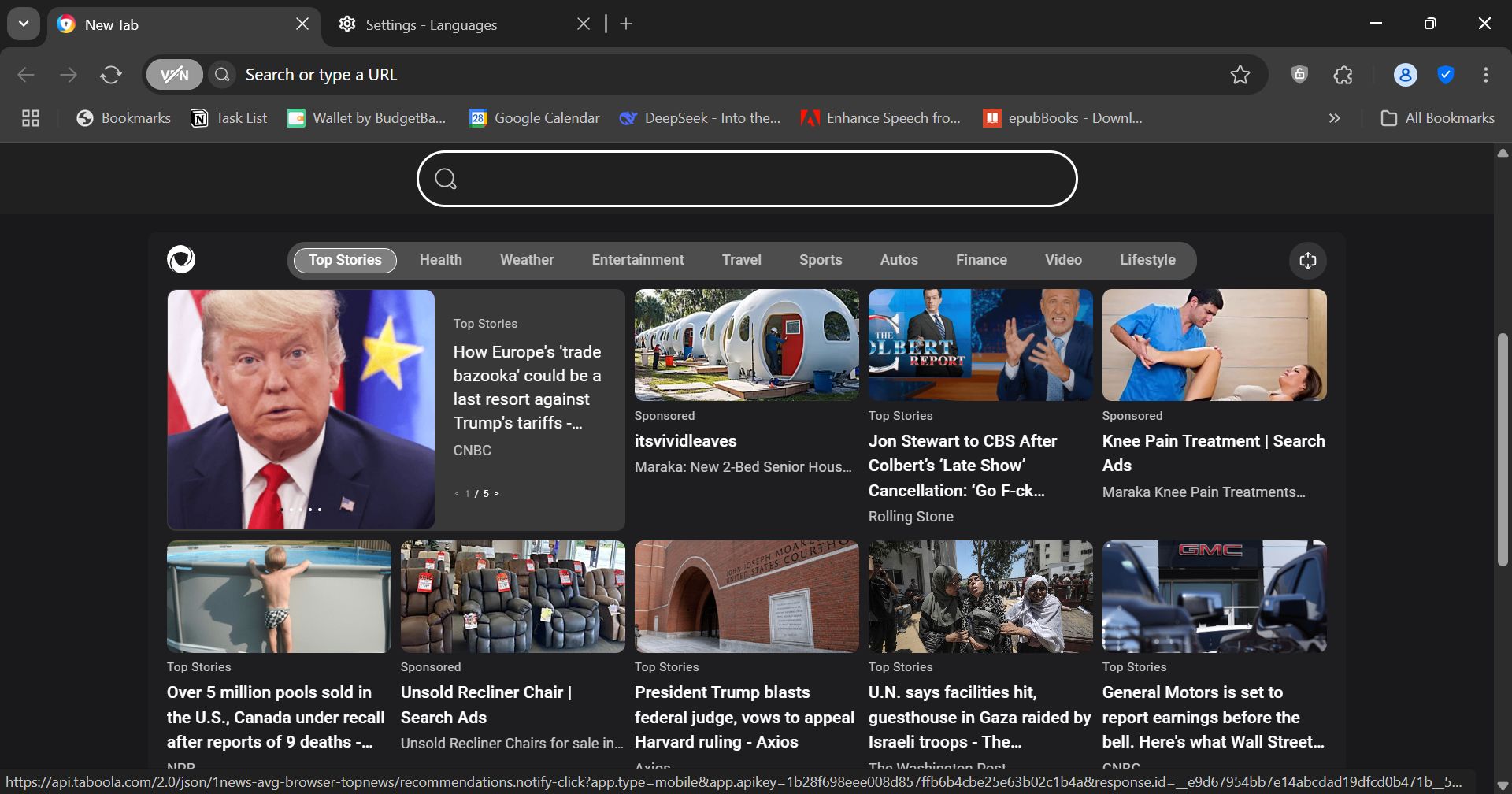Open the Extensions puzzle icon
1512x794 pixels.
click(1343, 75)
